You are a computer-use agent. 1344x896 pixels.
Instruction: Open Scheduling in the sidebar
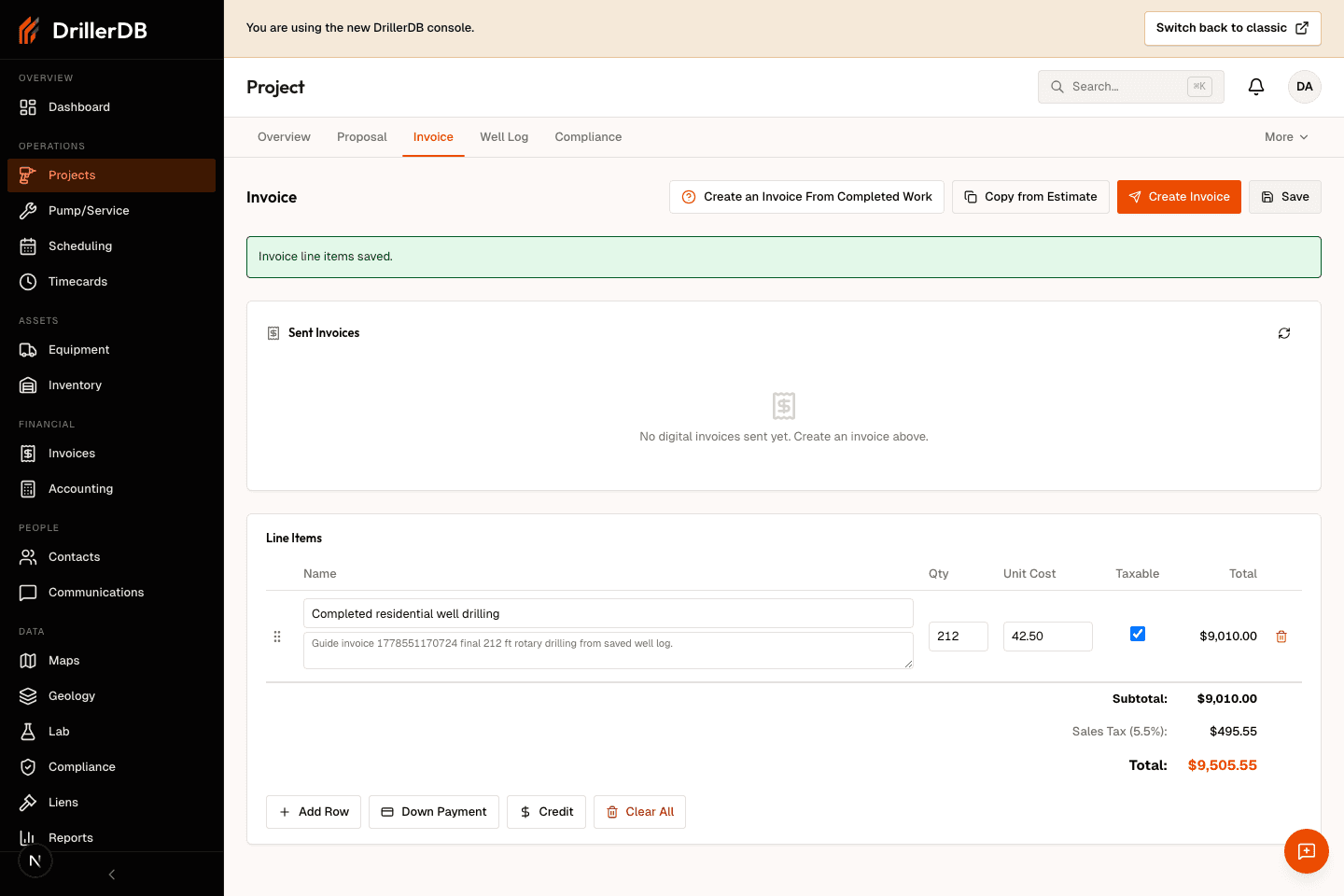(x=111, y=246)
